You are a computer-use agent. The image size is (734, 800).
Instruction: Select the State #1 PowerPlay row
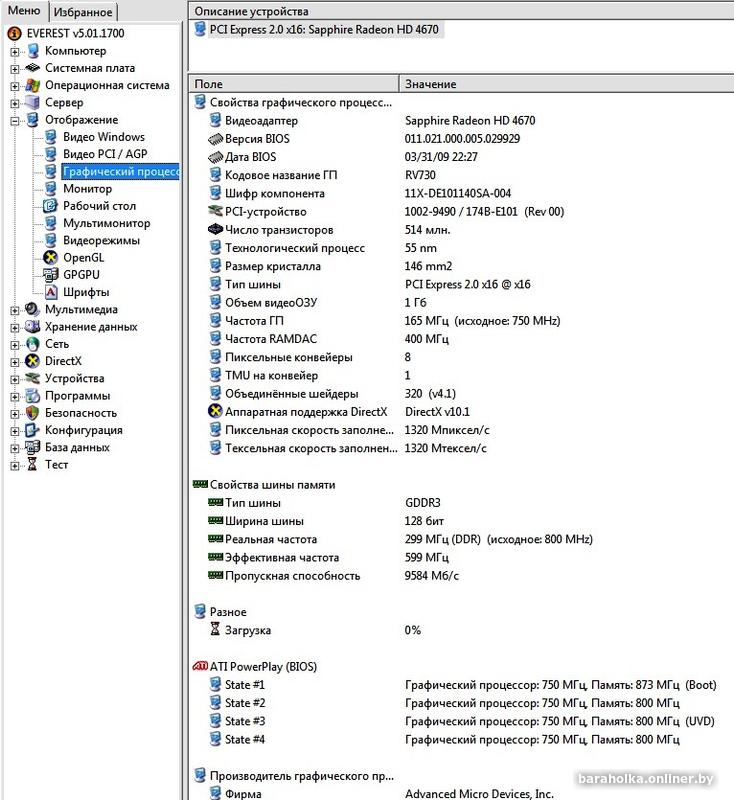[x=461, y=685]
